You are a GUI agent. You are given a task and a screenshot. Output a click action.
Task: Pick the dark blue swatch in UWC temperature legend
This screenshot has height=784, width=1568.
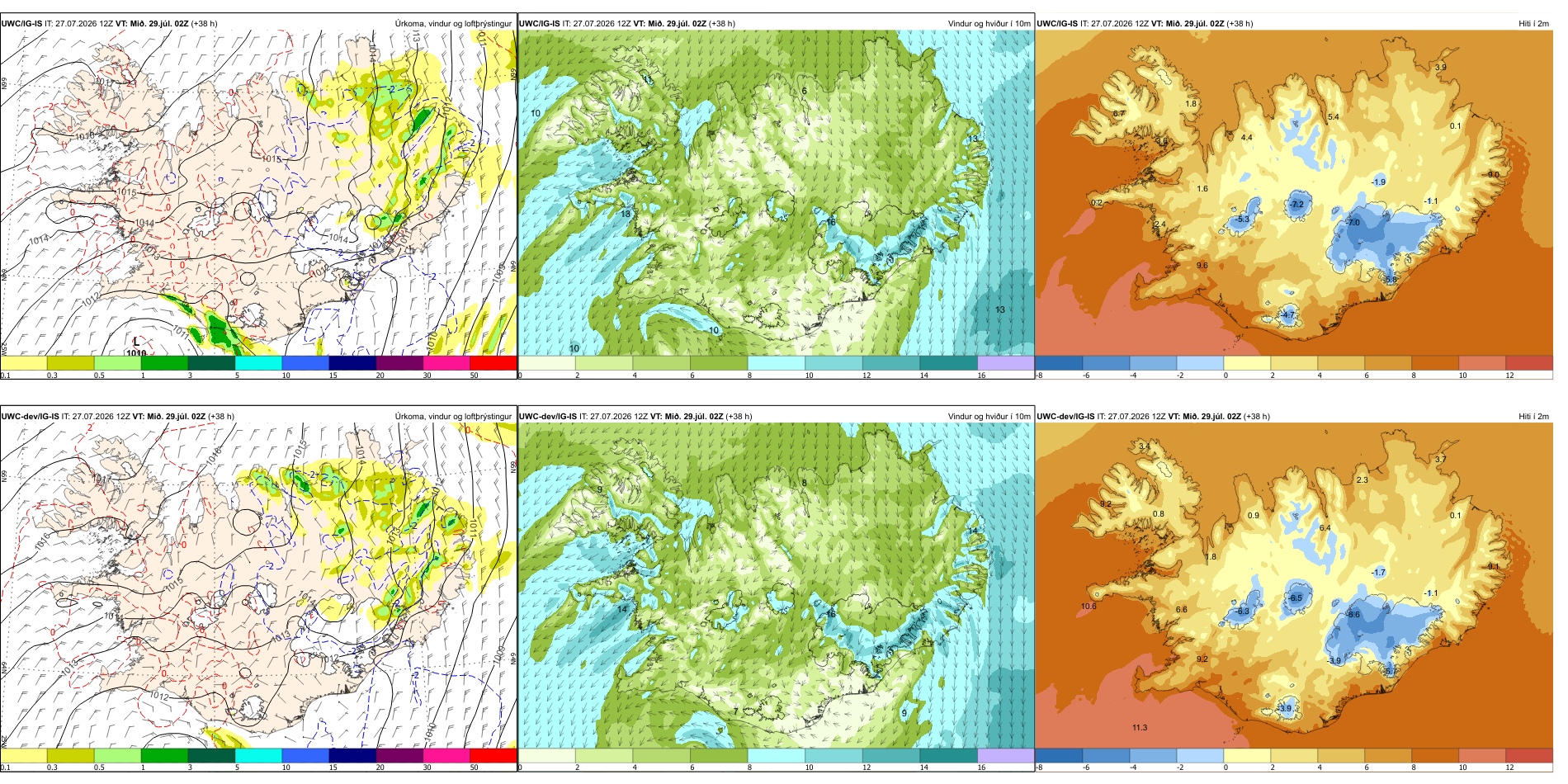[x=1059, y=363]
